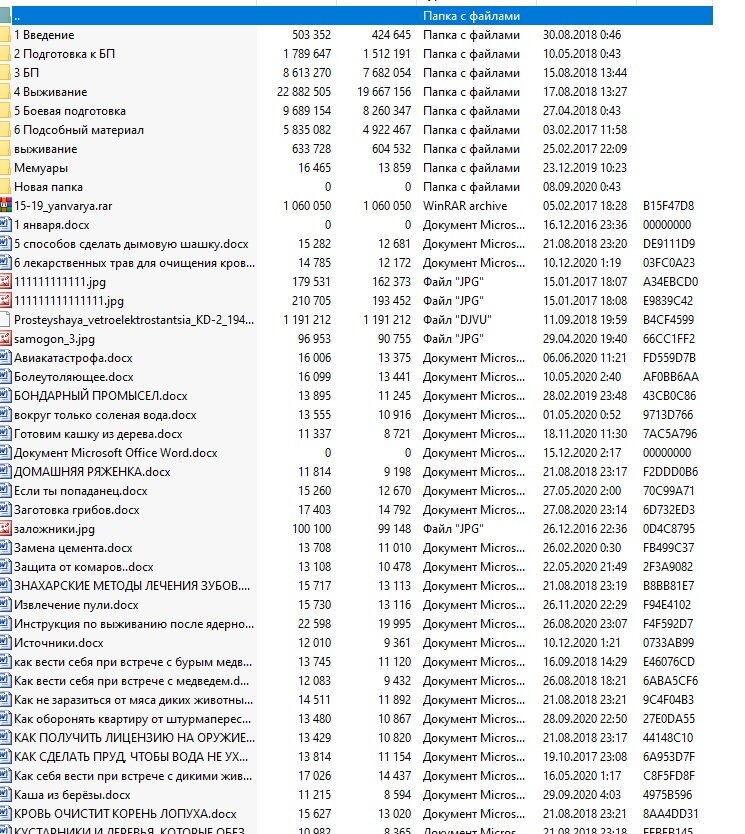This screenshot has width=745, height=834.
Task: Open the '3 БП' folder
Action: pyautogui.click(x=26, y=73)
